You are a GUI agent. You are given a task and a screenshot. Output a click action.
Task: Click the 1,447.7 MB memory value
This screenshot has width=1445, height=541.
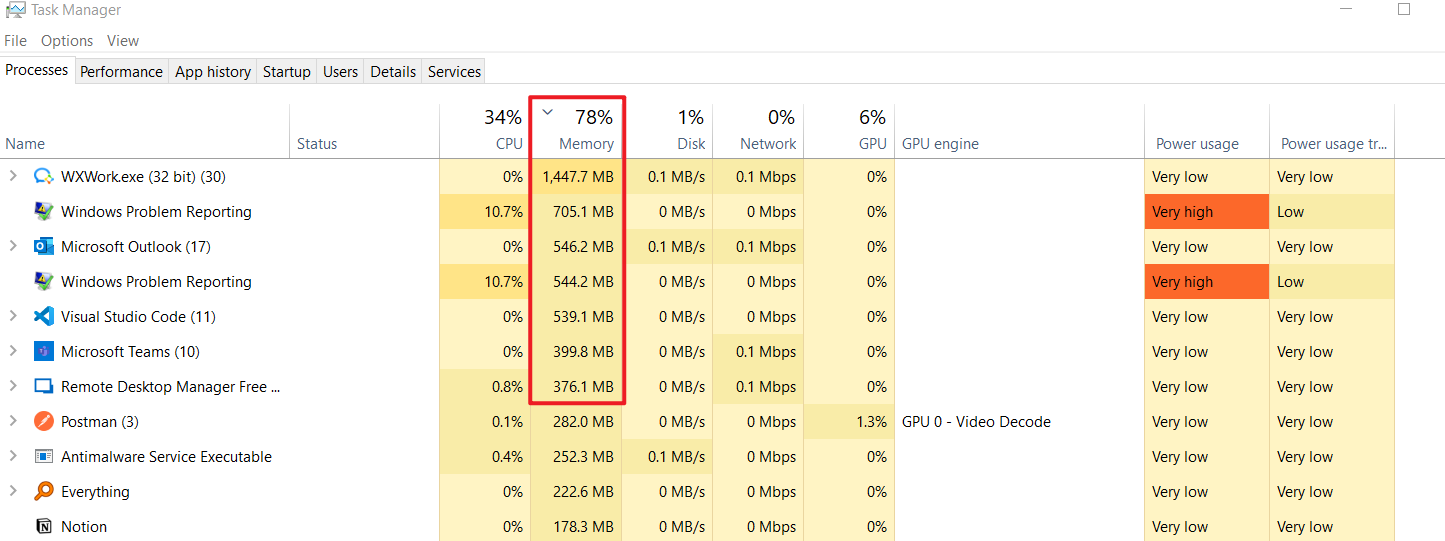[576, 177]
